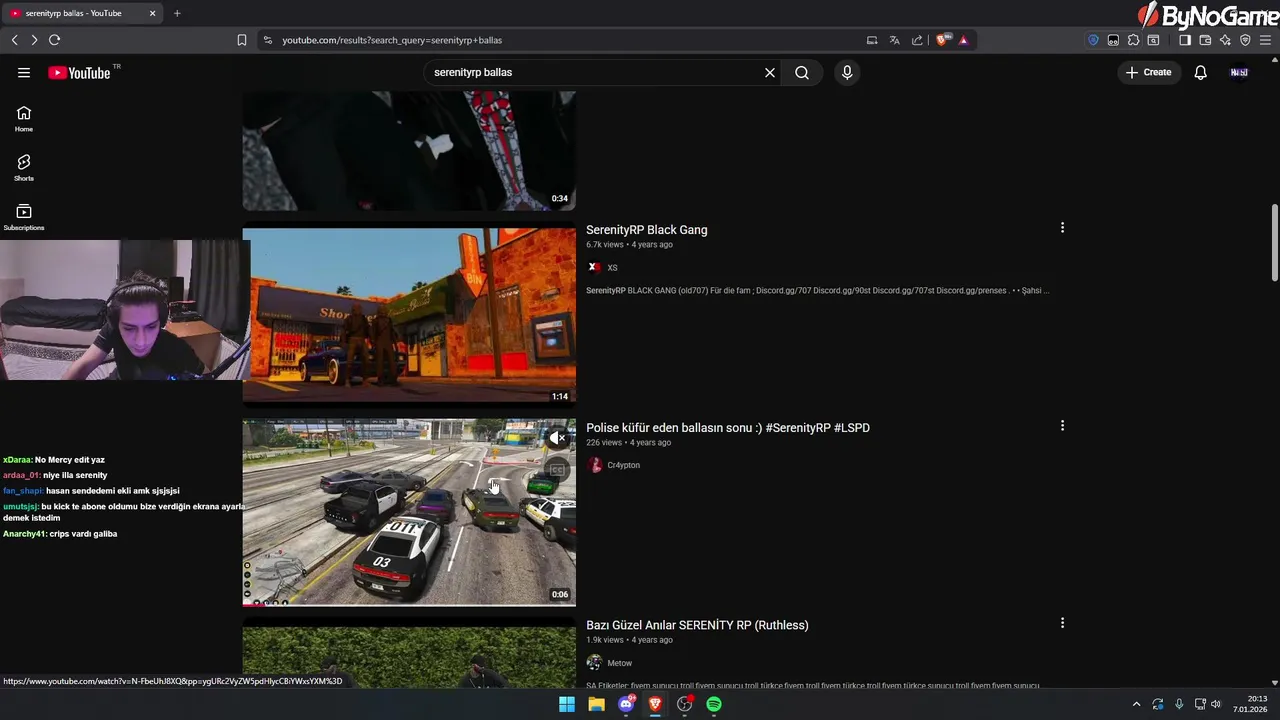Open more options for Bazı Güzel Anılar video
Image resolution: width=1280 pixels, height=720 pixels.
point(1062,623)
